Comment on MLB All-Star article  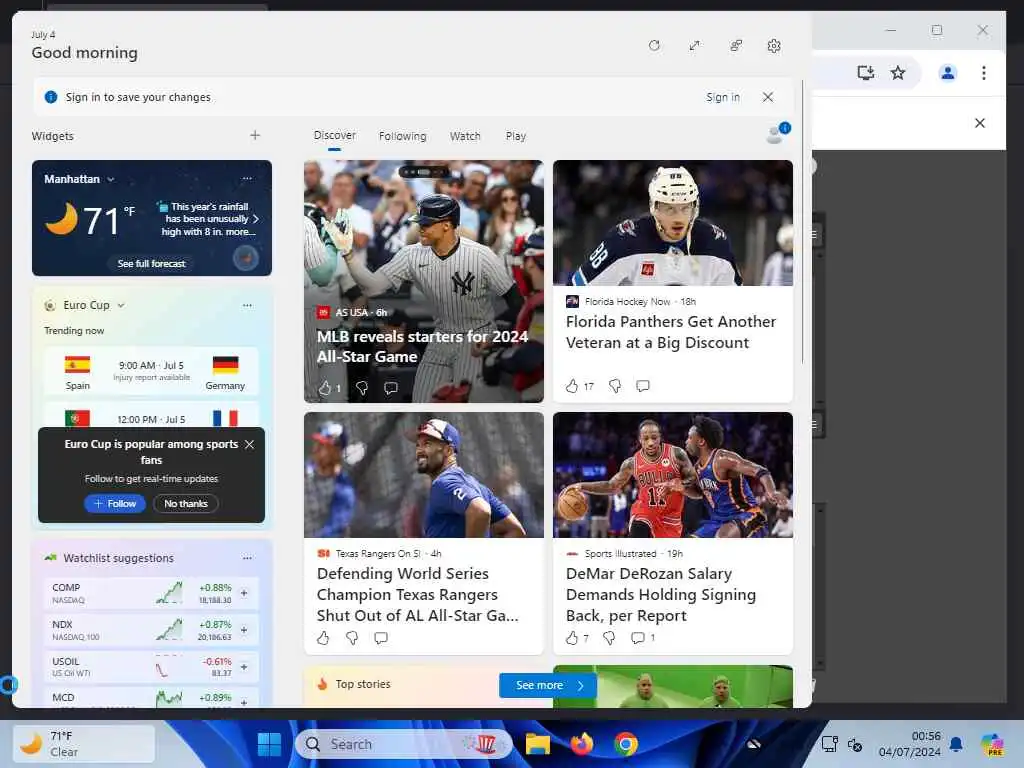(x=391, y=388)
